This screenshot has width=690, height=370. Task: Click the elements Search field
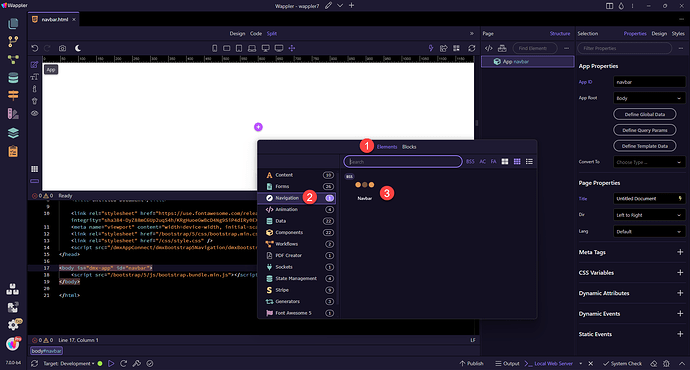click(x=403, y=161)
